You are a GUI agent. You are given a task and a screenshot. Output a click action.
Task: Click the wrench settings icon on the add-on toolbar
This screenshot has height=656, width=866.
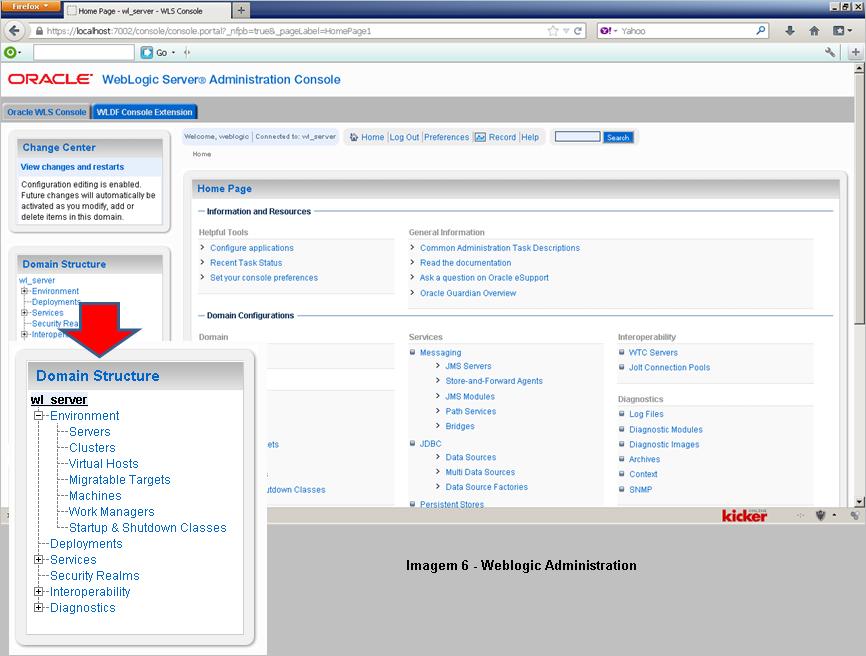point(830,52)
